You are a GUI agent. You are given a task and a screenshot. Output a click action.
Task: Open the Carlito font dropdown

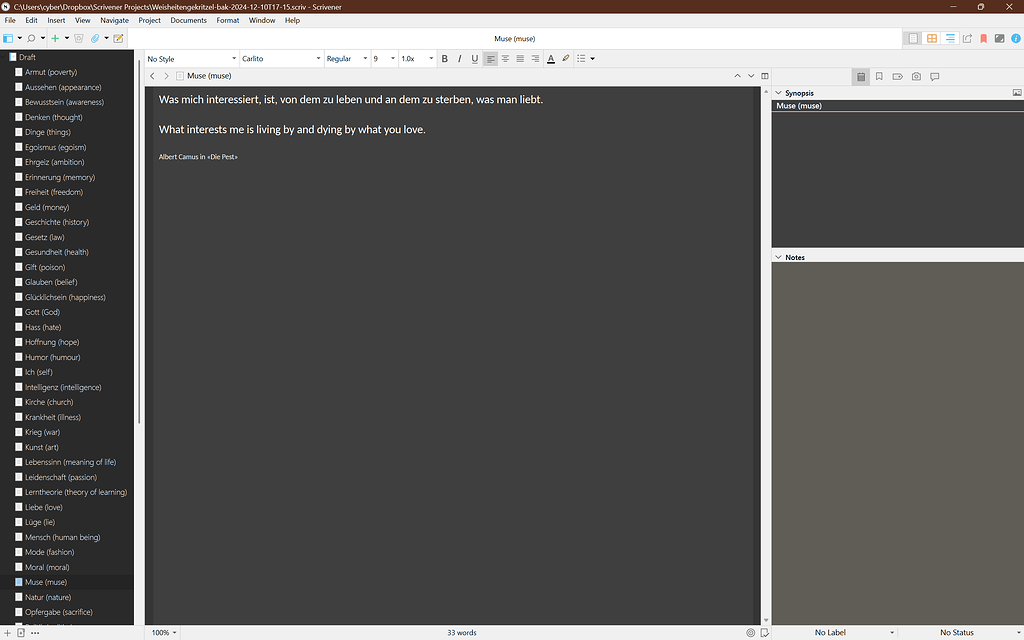pos(282,58)
